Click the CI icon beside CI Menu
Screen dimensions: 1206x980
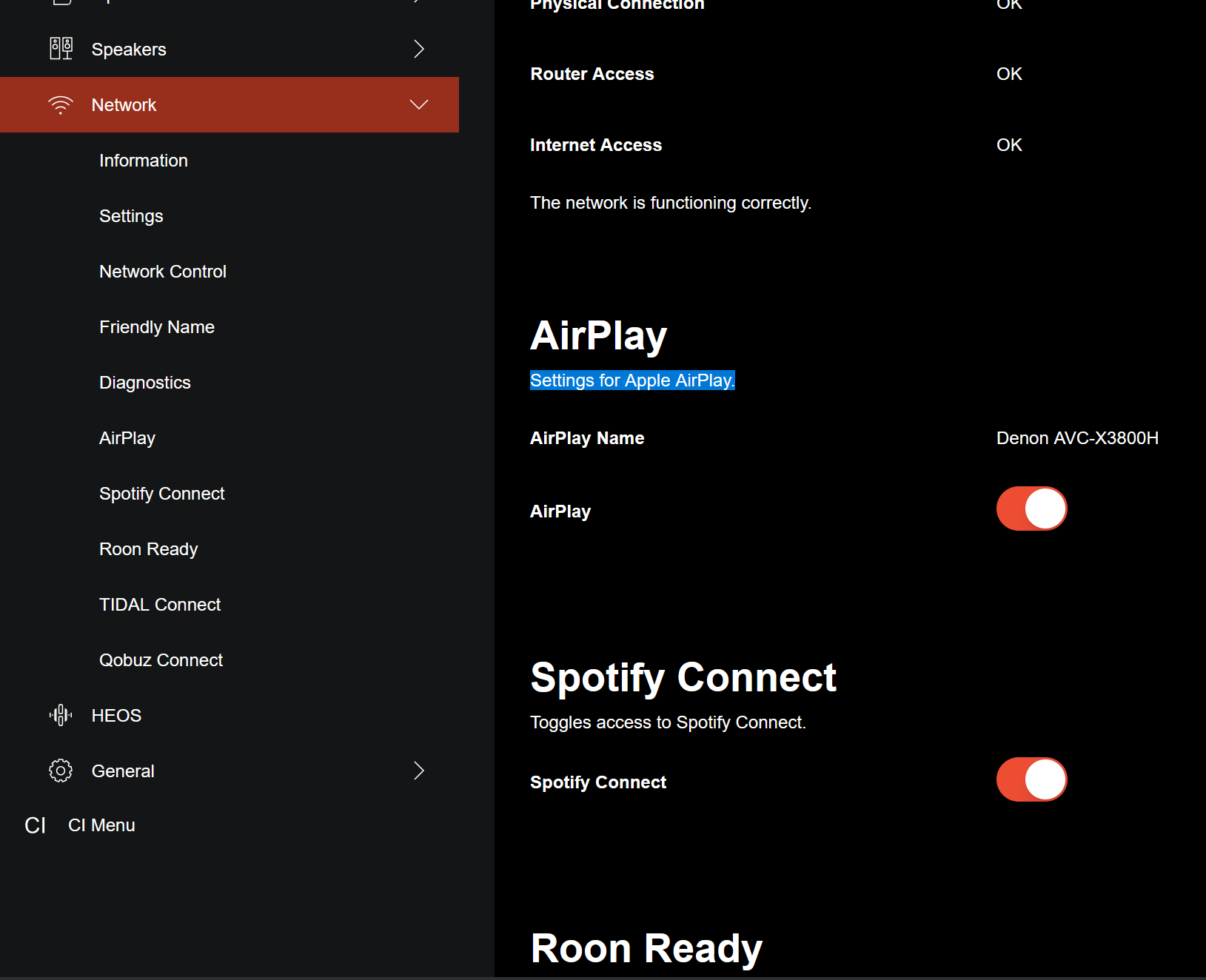(36, 825)
